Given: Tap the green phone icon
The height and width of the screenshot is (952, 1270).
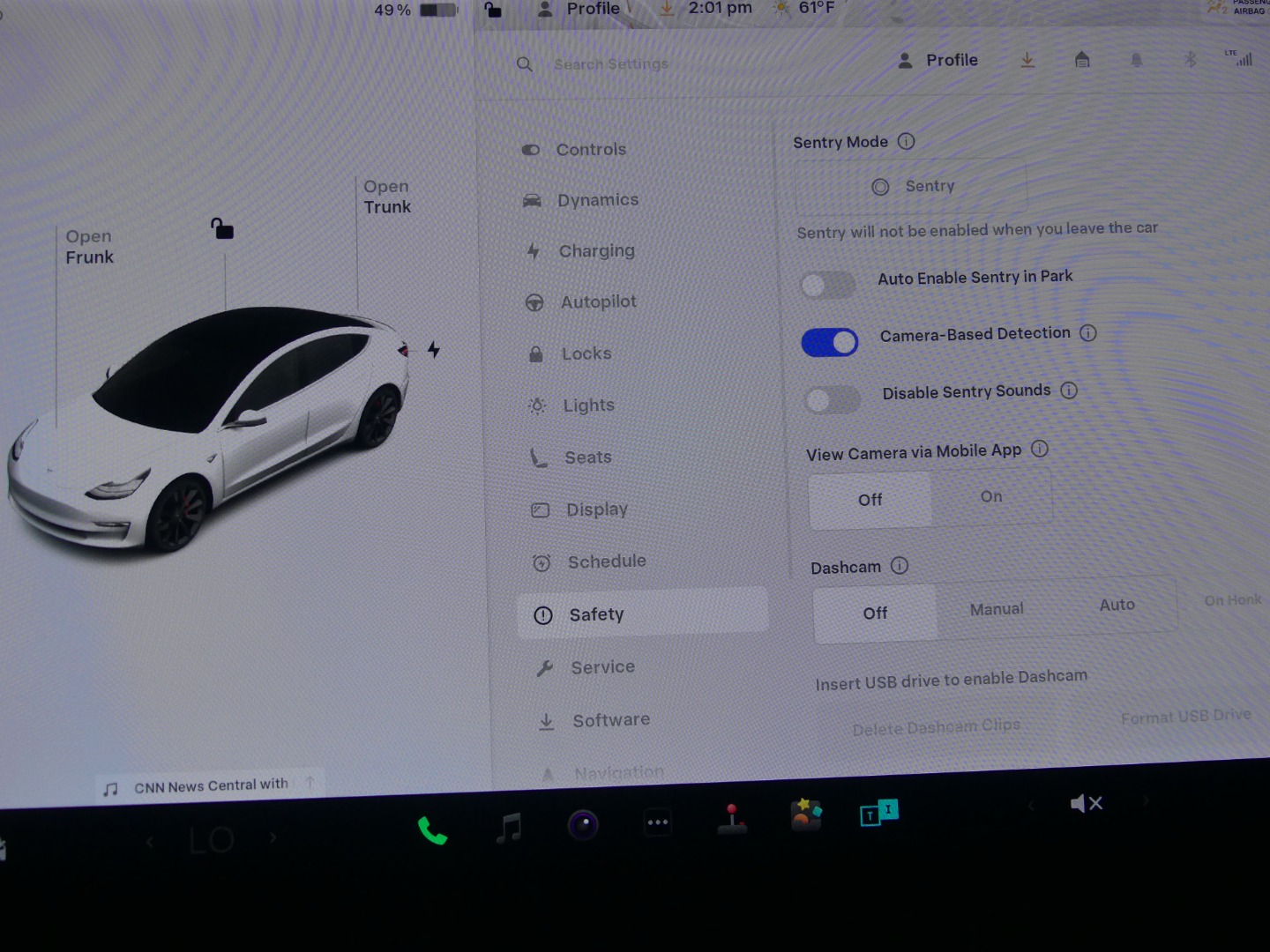Looking at the screenshot, I should click(x=432, y=830).
